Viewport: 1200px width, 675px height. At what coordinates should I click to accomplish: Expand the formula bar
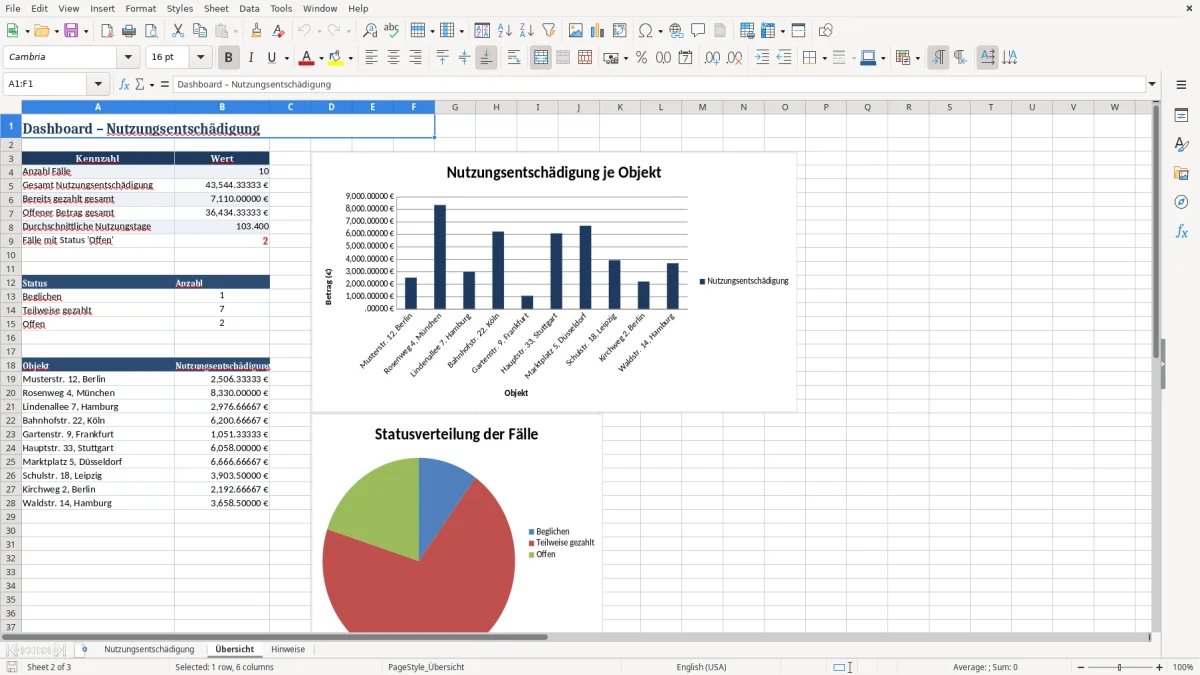pos(1152,84)
